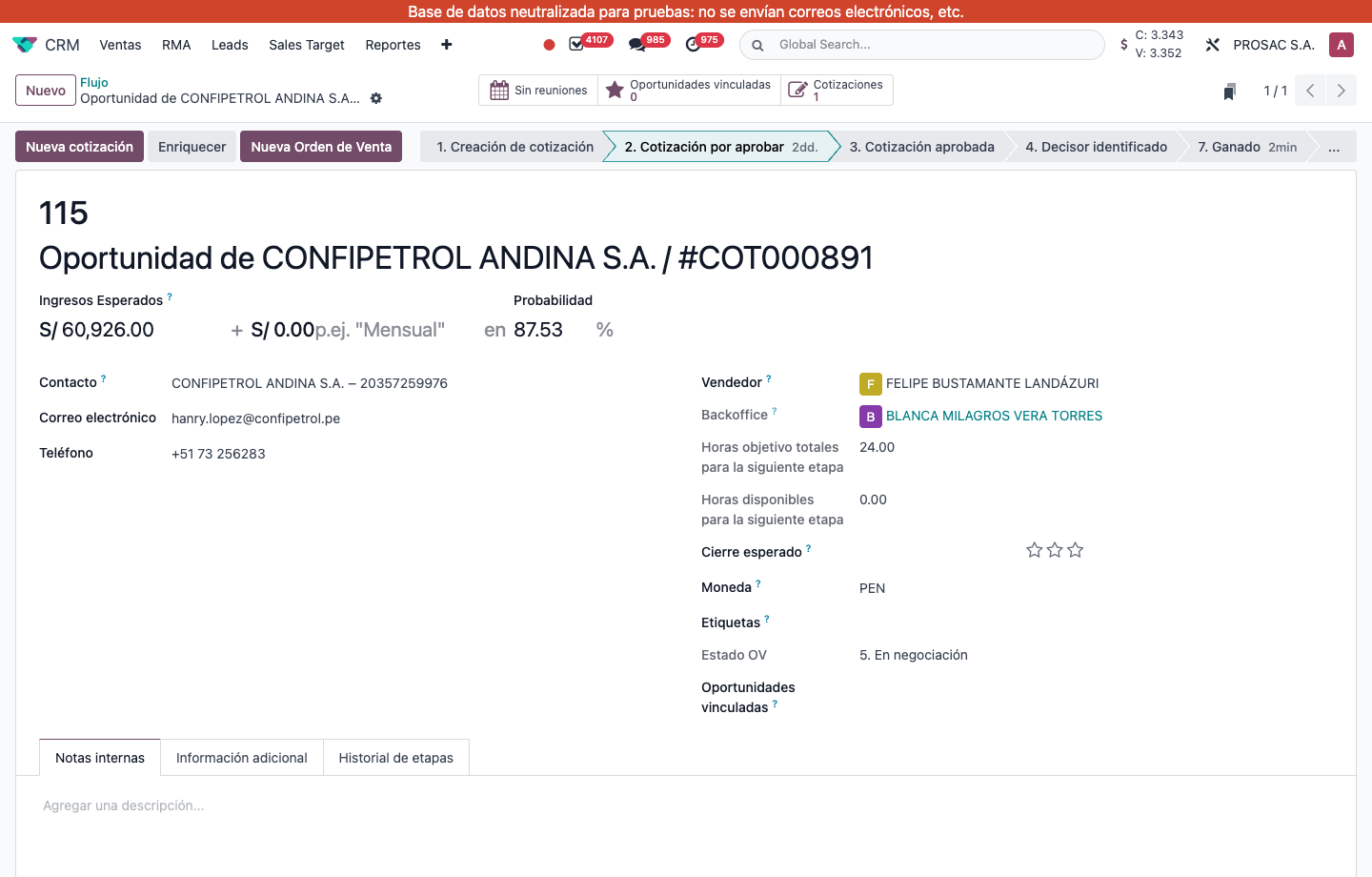The height and width of the screenshot is (877, 1372).
Task: Expand the more stages ellipsis
Action: tap(1334, 147)
